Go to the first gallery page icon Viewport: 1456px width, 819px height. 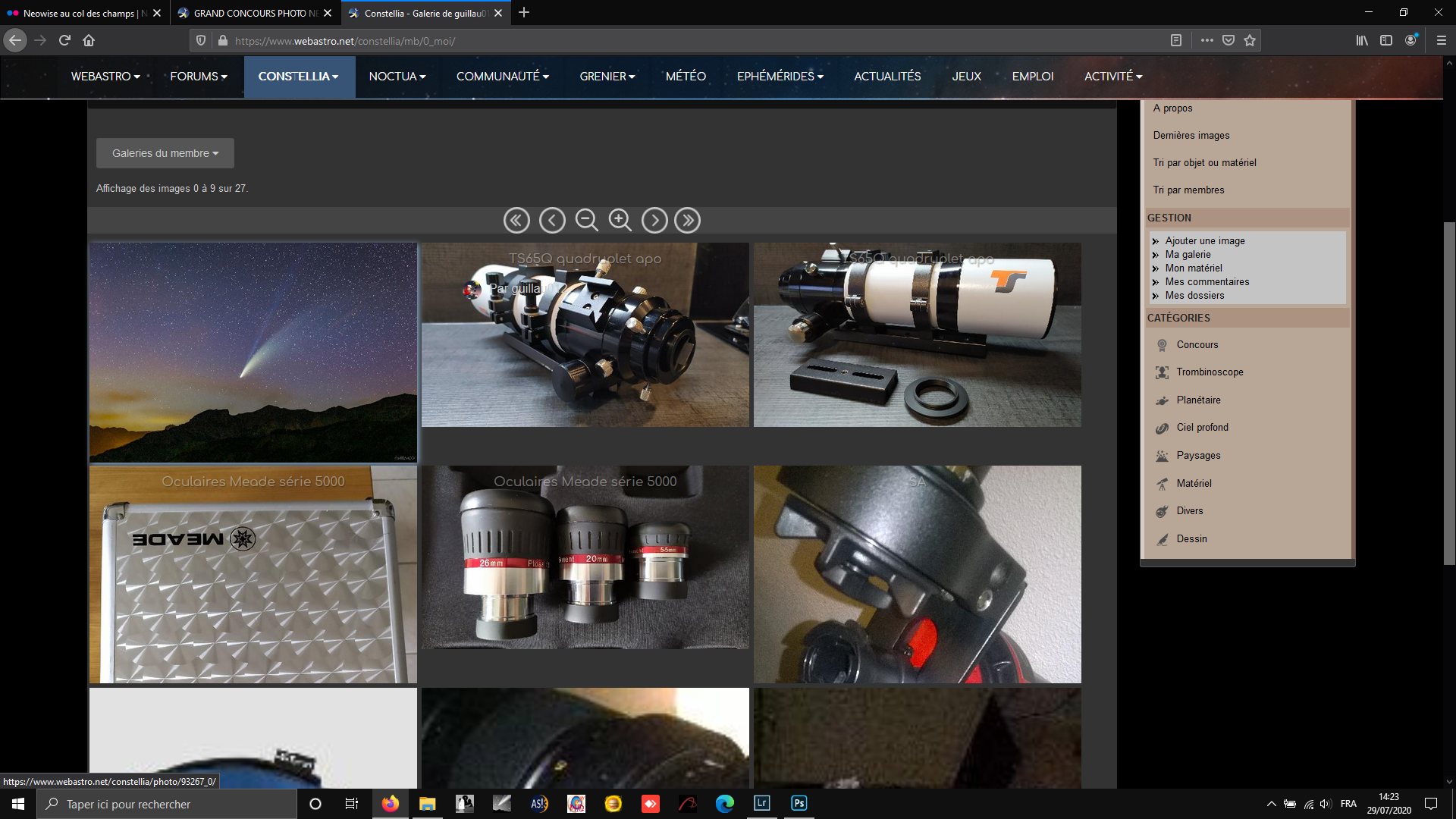click(516, 221)
